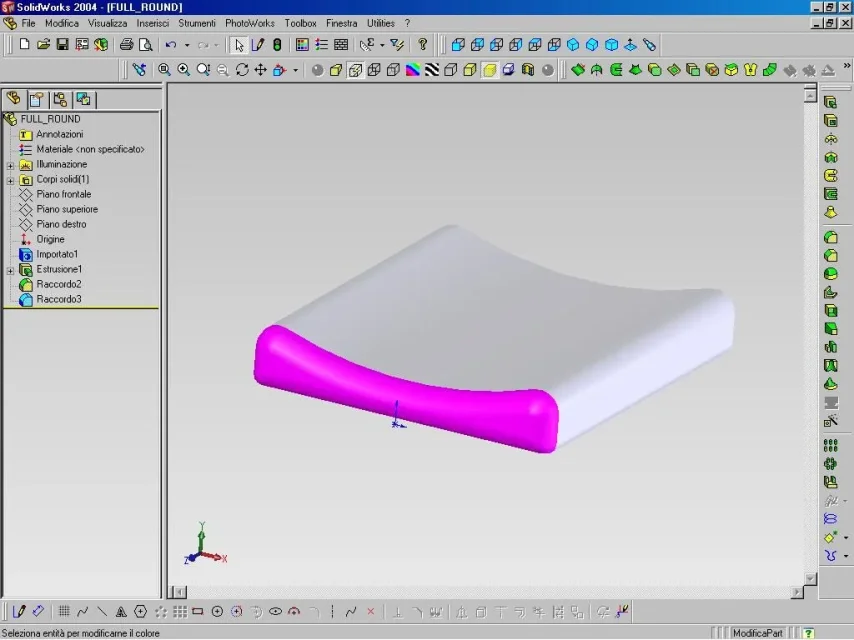Viewport: 854px width, 640px height.
Task: Create a new document with the blank page icon
Action: [24, 45]
